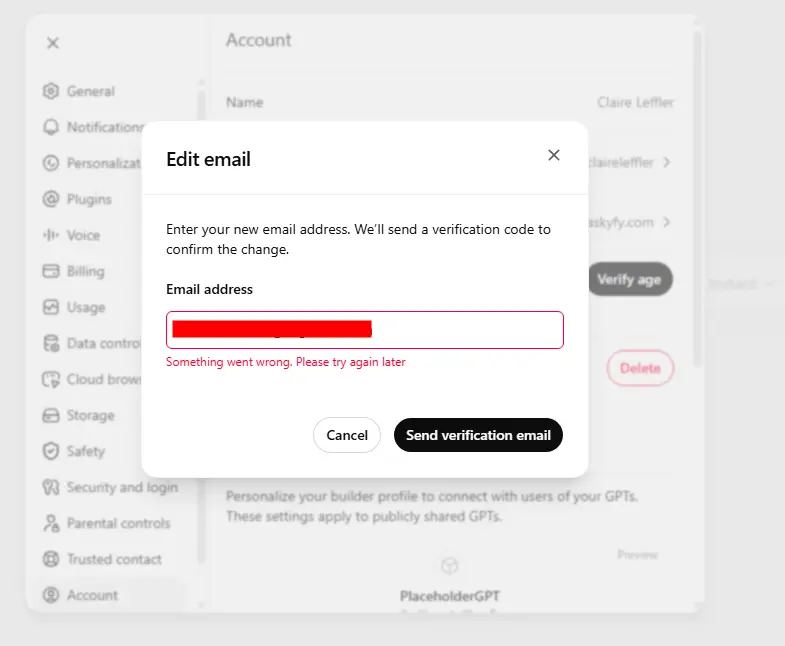Image resolution: width=785 pixels, height=646 pixels.
Task: Open the Voice waveform icon
Action: click(x=51, y=235)
